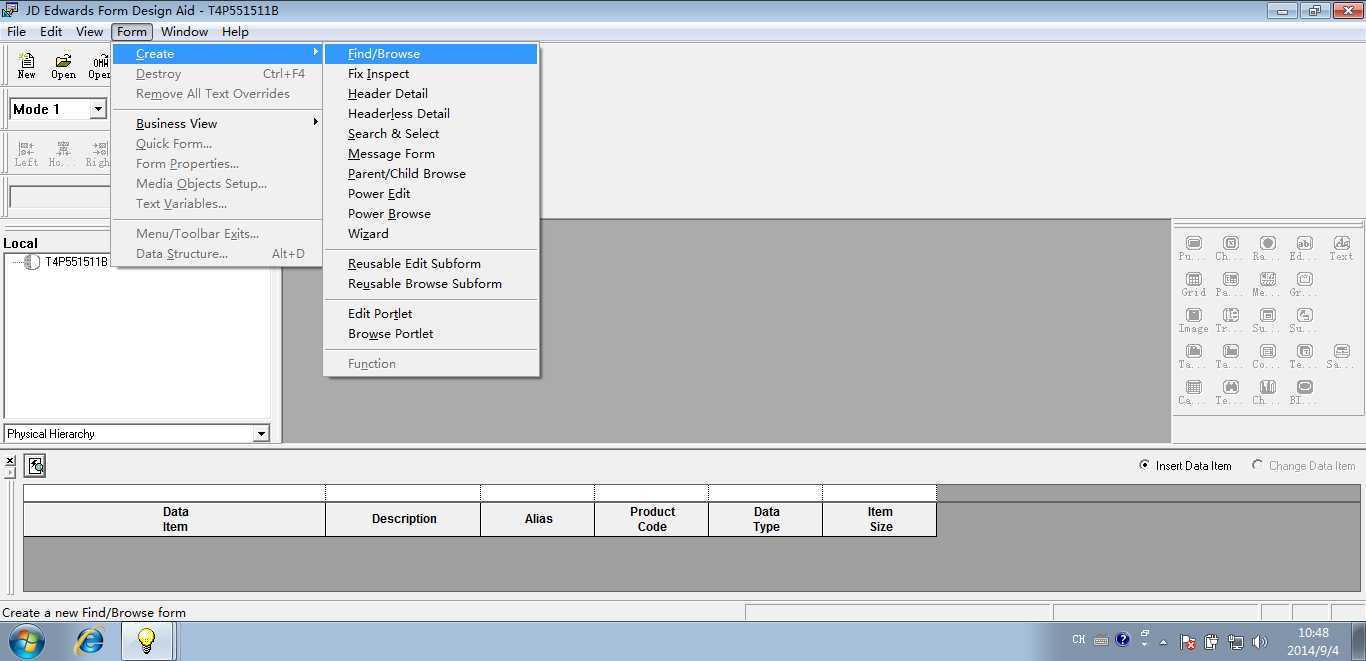Open the Business View submenu
1366x661 pixels.
(x=217, y=123)
